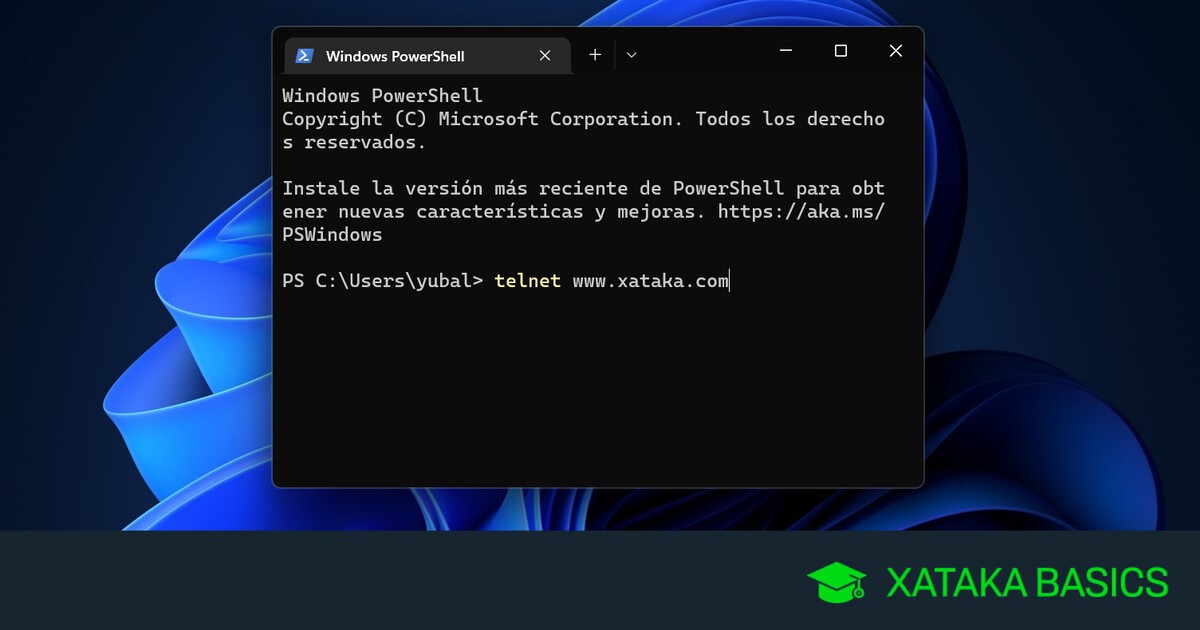Click the yellow telnet command word

coord(527,281)
